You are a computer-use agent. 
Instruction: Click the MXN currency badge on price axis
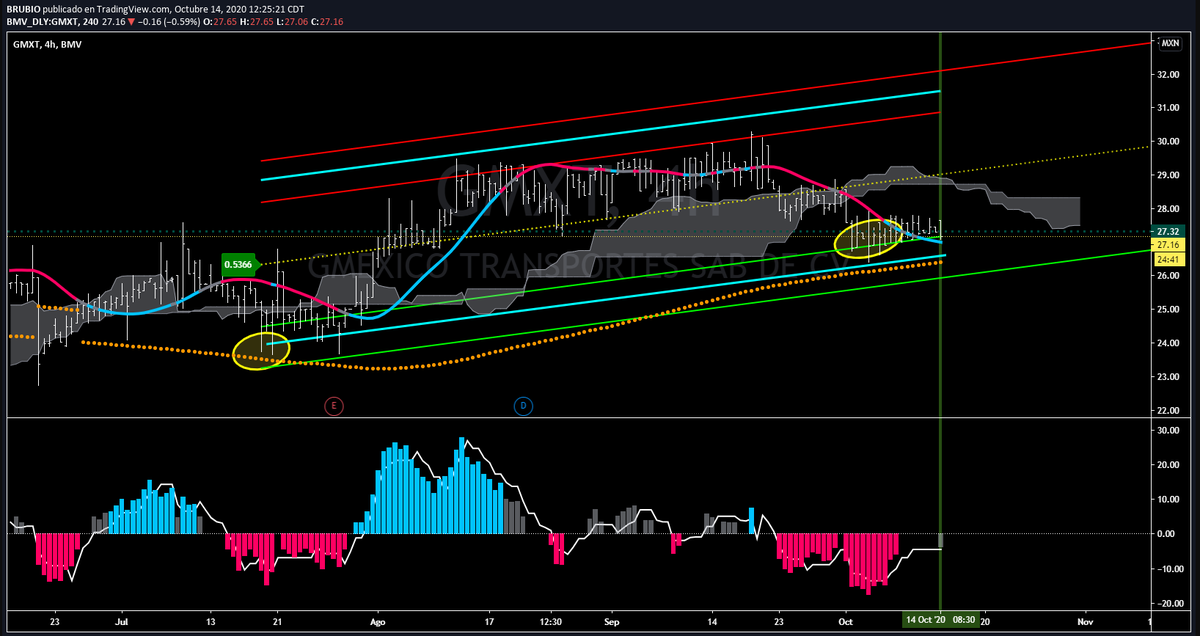pos(1168,43)
